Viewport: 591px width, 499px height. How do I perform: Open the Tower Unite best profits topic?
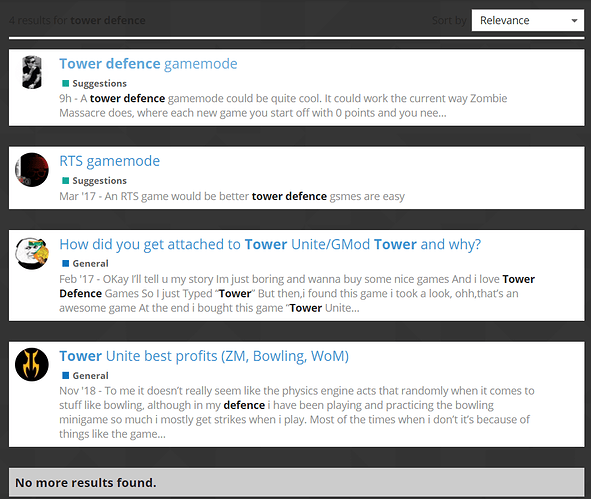pyautogui.click(x=204, y=356)
